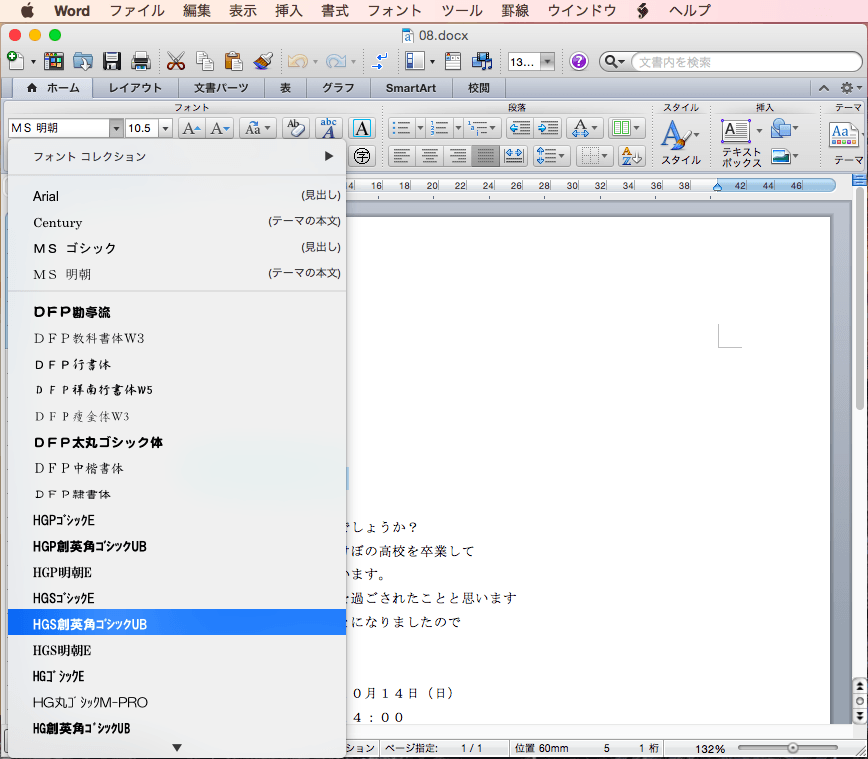The width and height of the screenshot is (868, 759).
Task: Choose the Century font entry
Action: [177, 223]
